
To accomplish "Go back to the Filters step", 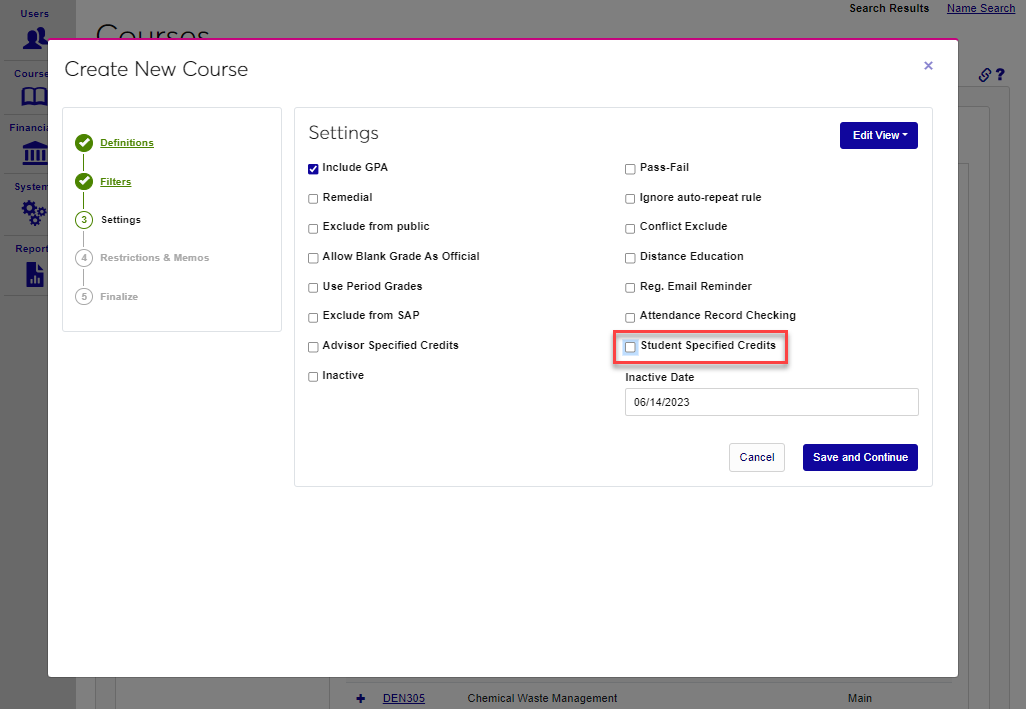I will 115,182.
